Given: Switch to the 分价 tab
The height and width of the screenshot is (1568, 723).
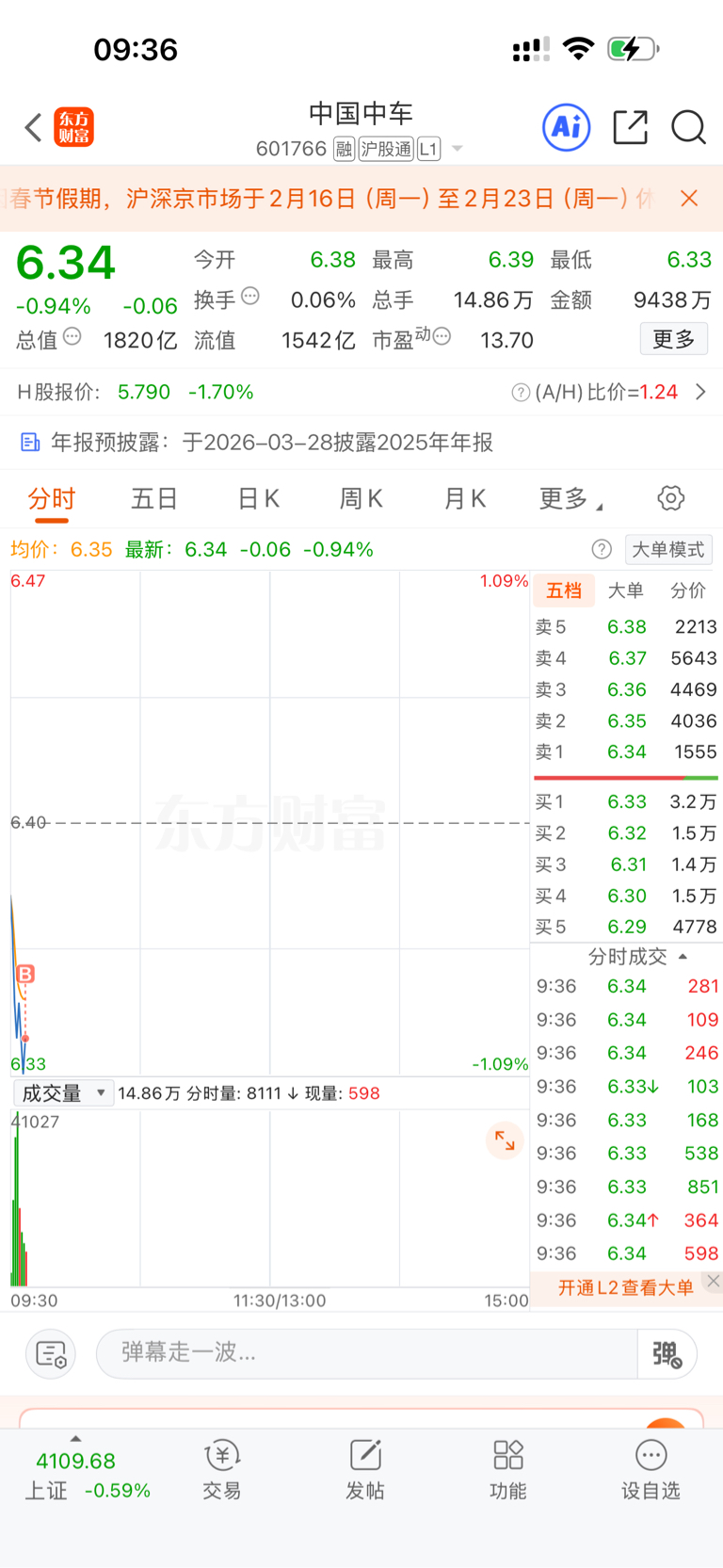Looking at the screenshot, I should coord(688,590).
